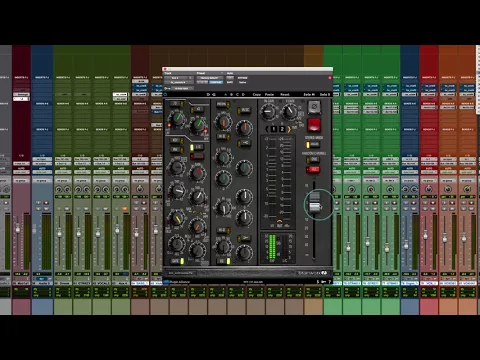Click the red Random Channel button
Screen dimensions: 480x360
point(313,170)
